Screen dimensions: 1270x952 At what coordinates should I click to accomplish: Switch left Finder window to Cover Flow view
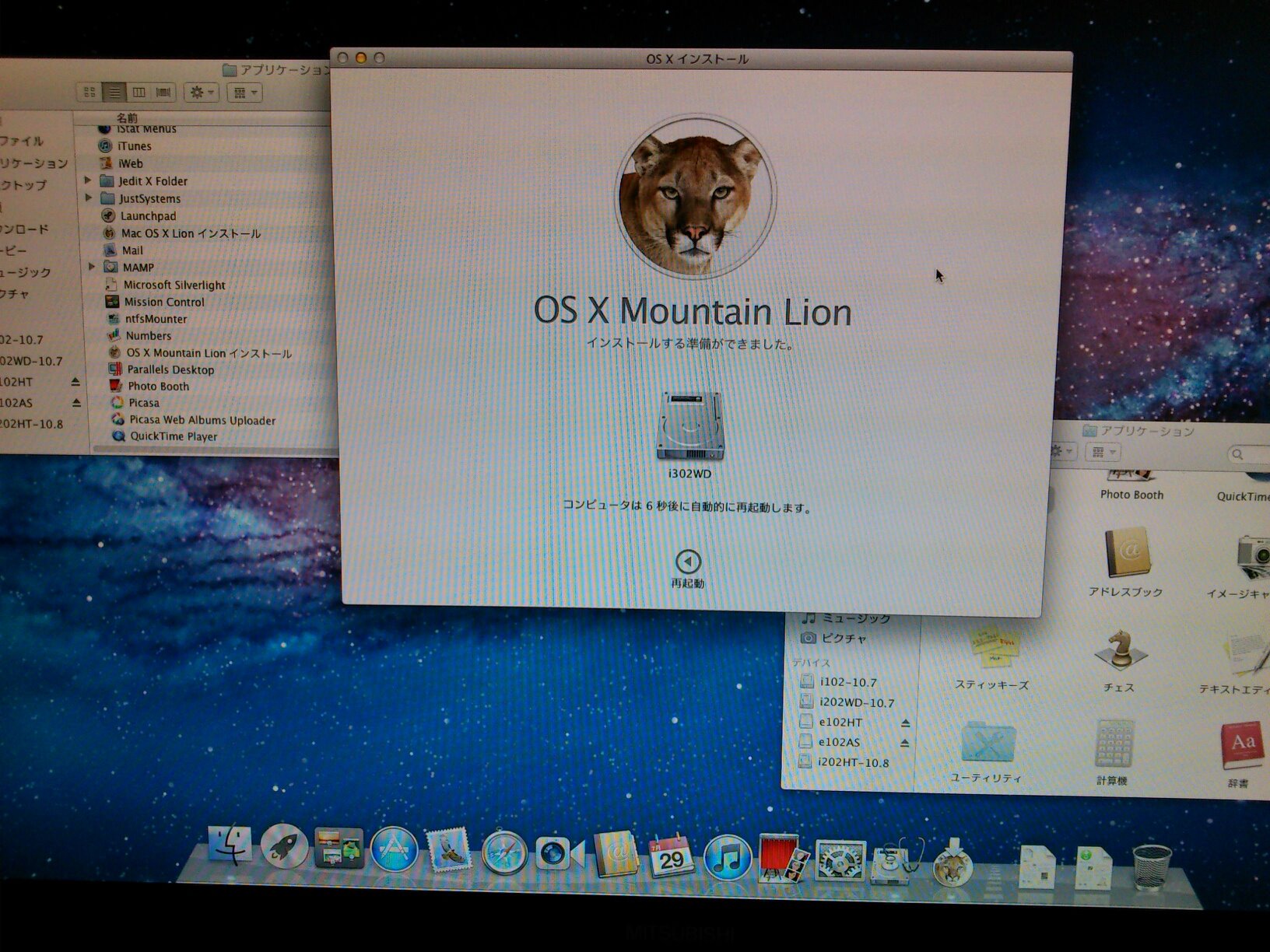click(163, 92)
